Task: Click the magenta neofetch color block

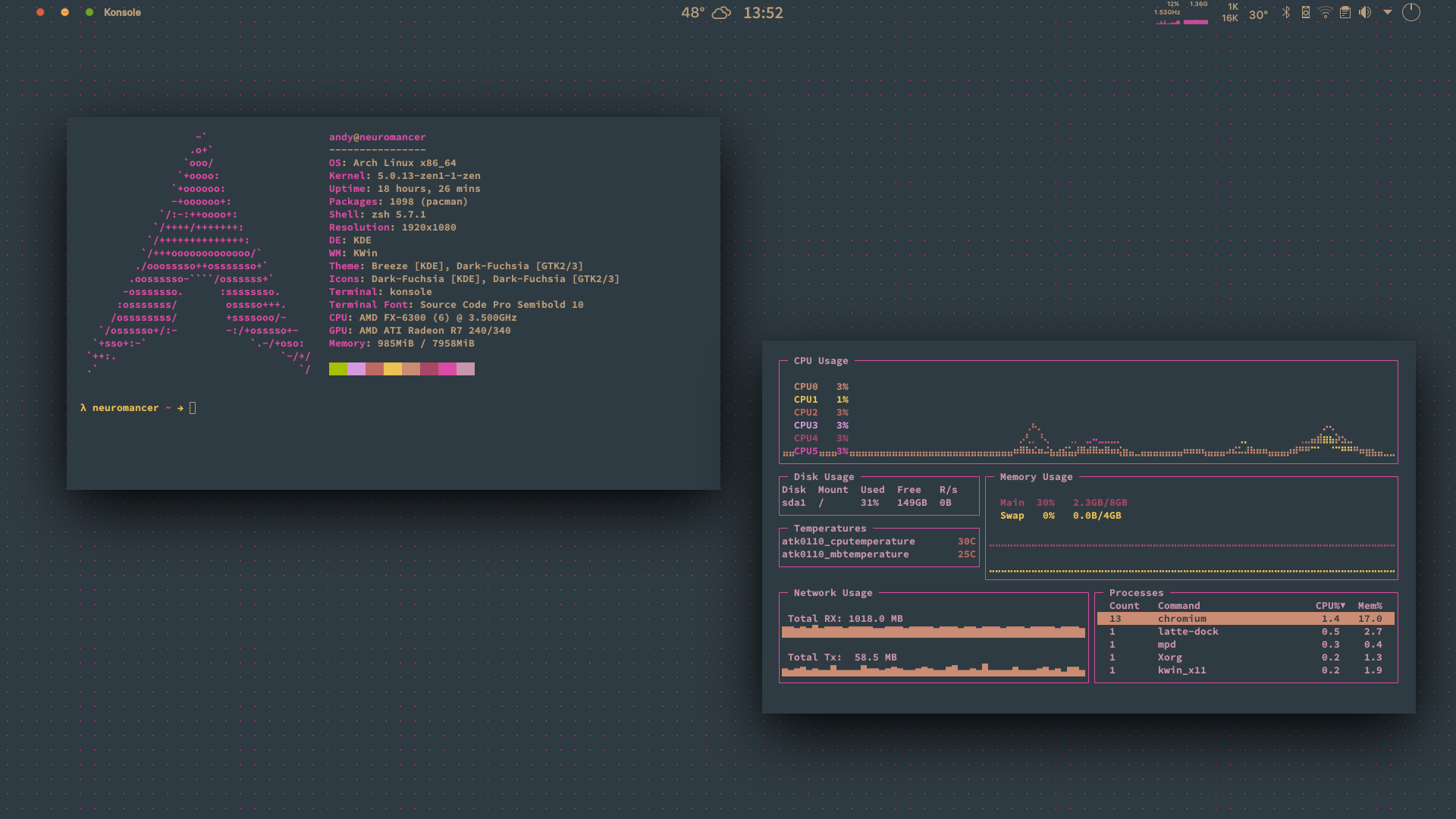Action: 447,369
